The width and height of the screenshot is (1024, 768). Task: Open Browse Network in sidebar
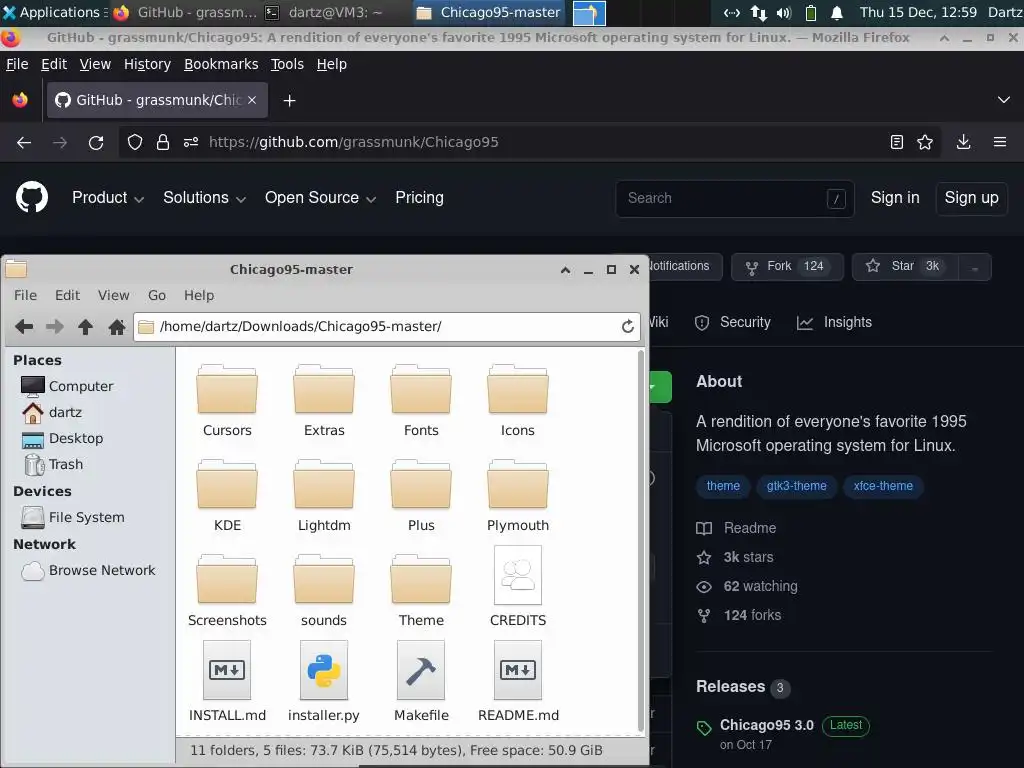[88, 570]
